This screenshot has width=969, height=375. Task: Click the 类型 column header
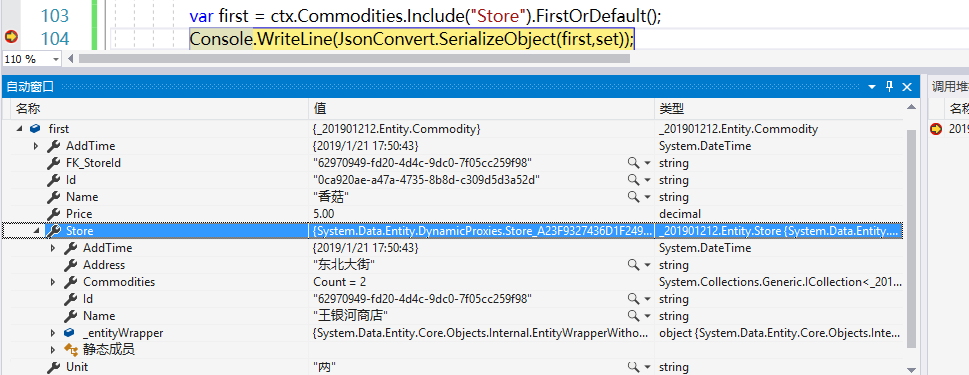click(779, 109)
